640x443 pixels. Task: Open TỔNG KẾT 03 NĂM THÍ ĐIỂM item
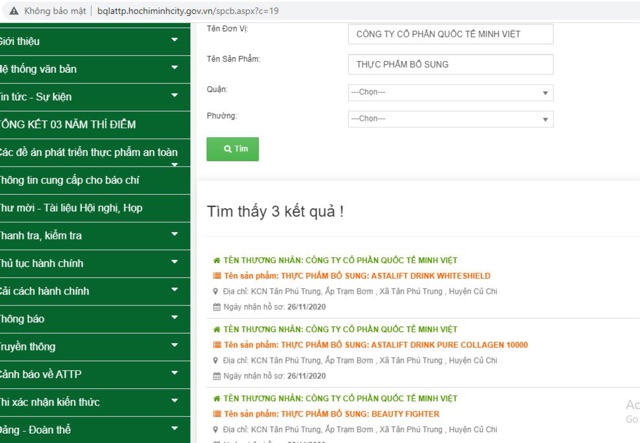point(68,125)
